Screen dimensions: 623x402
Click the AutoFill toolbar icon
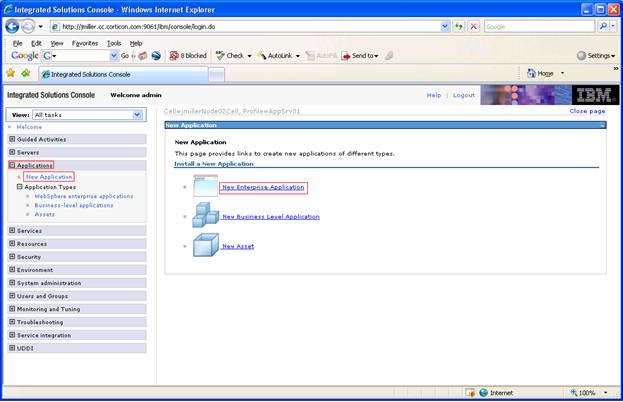(x=310, y=56)
